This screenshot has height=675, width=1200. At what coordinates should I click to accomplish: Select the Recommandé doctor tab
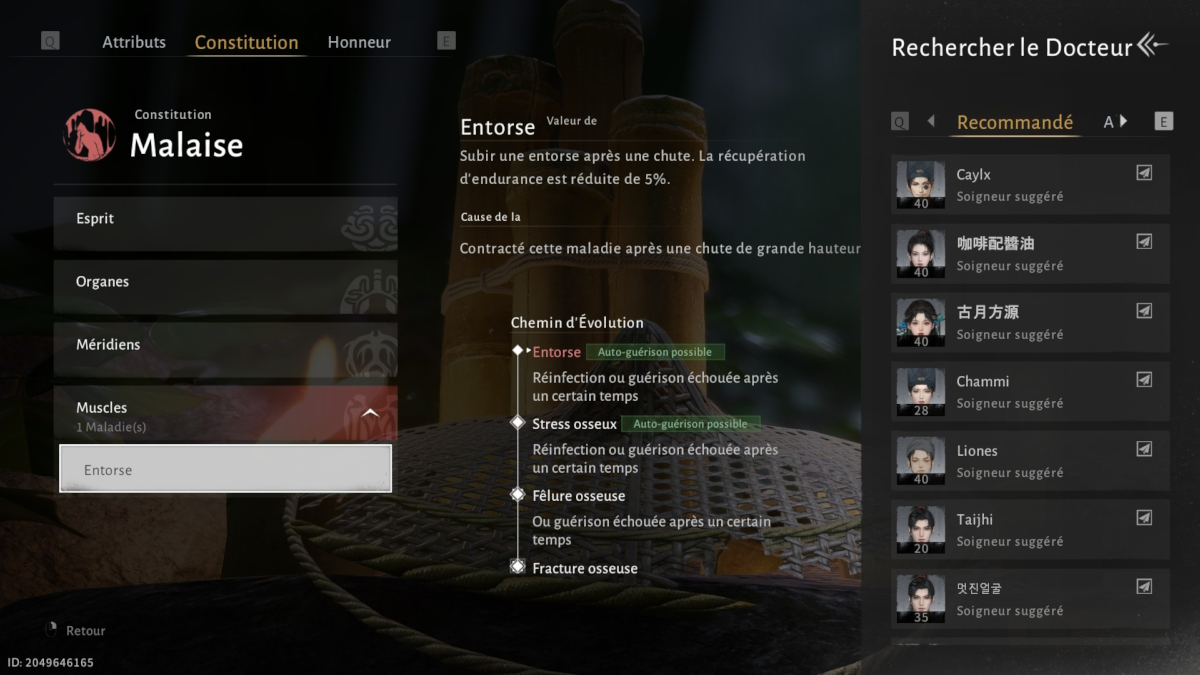tap(1015, 122)
